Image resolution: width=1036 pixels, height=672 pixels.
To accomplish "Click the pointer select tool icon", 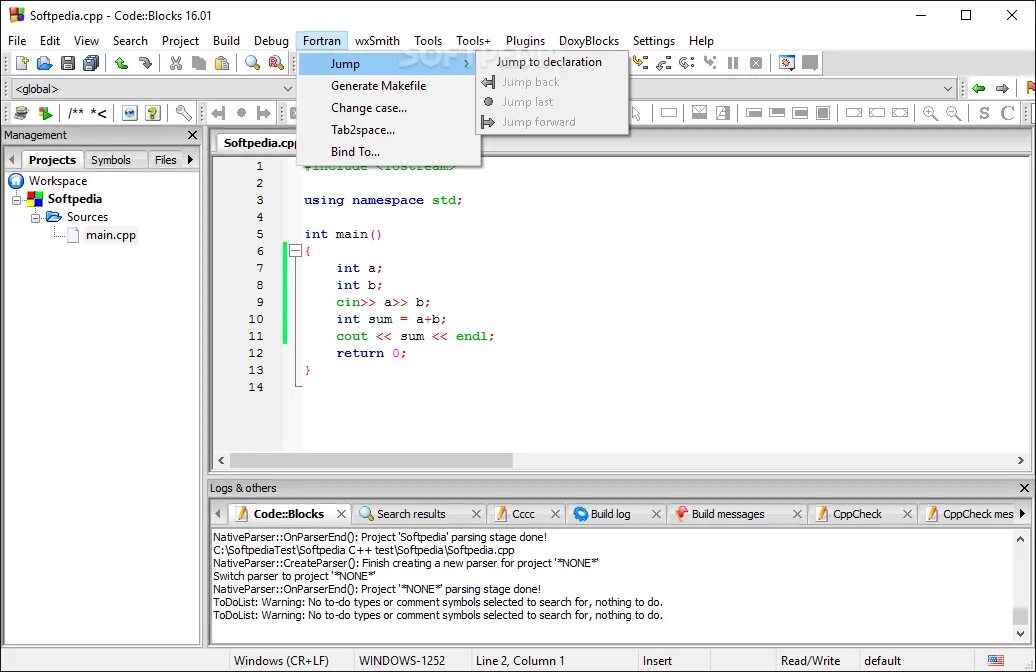I will (x=636, y=113).
